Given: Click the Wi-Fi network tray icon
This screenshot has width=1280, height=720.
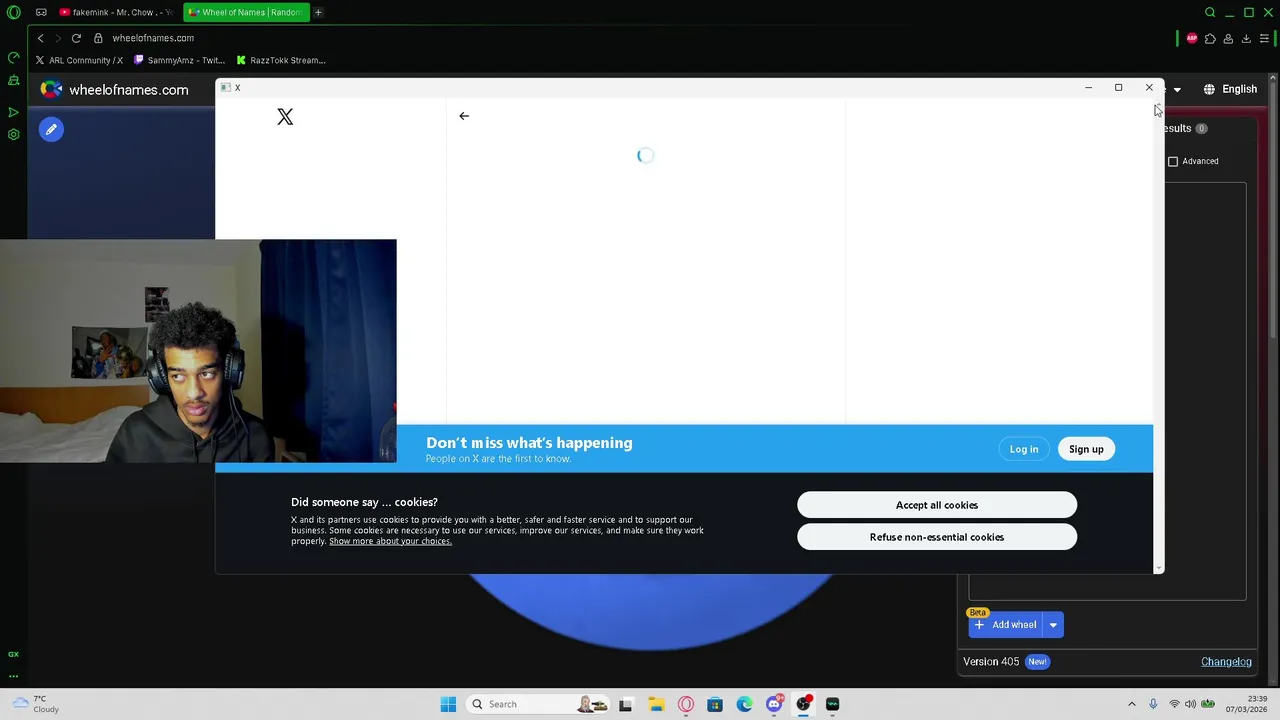Looking at the screenshot, I should tap(1175, 704).
